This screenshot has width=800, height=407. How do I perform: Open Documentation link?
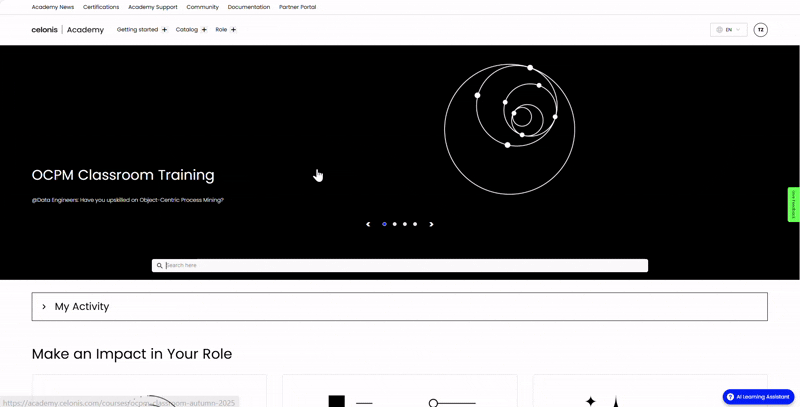pos(249,7)
